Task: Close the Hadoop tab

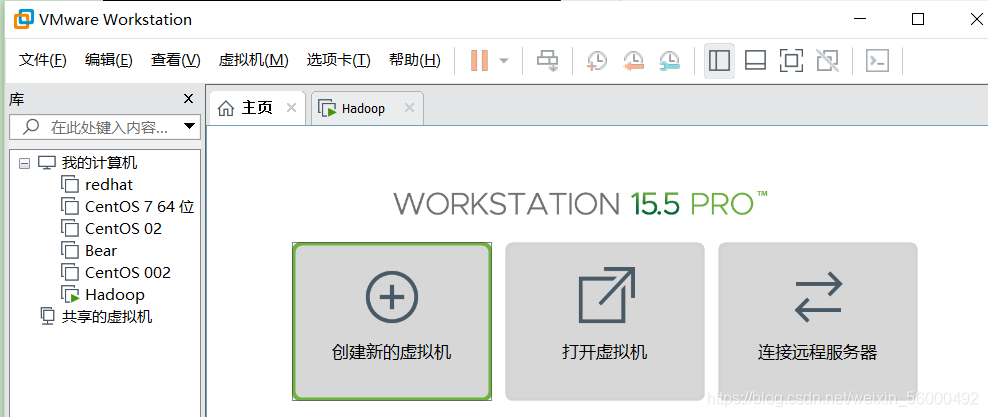Action: click(x=409, y=108)
